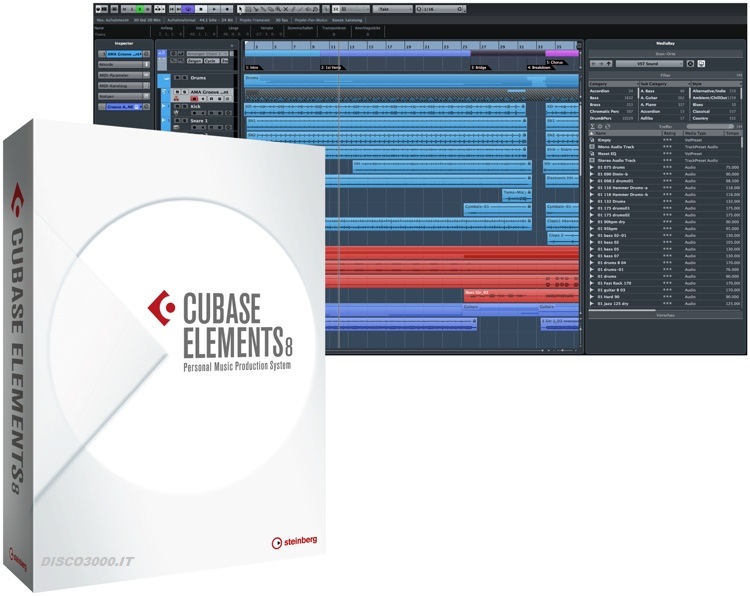Select the 01 Fast Rock 170 loop
Image resolution: width=750 pixels, height=596 pixels.
(x=665, y=283)
